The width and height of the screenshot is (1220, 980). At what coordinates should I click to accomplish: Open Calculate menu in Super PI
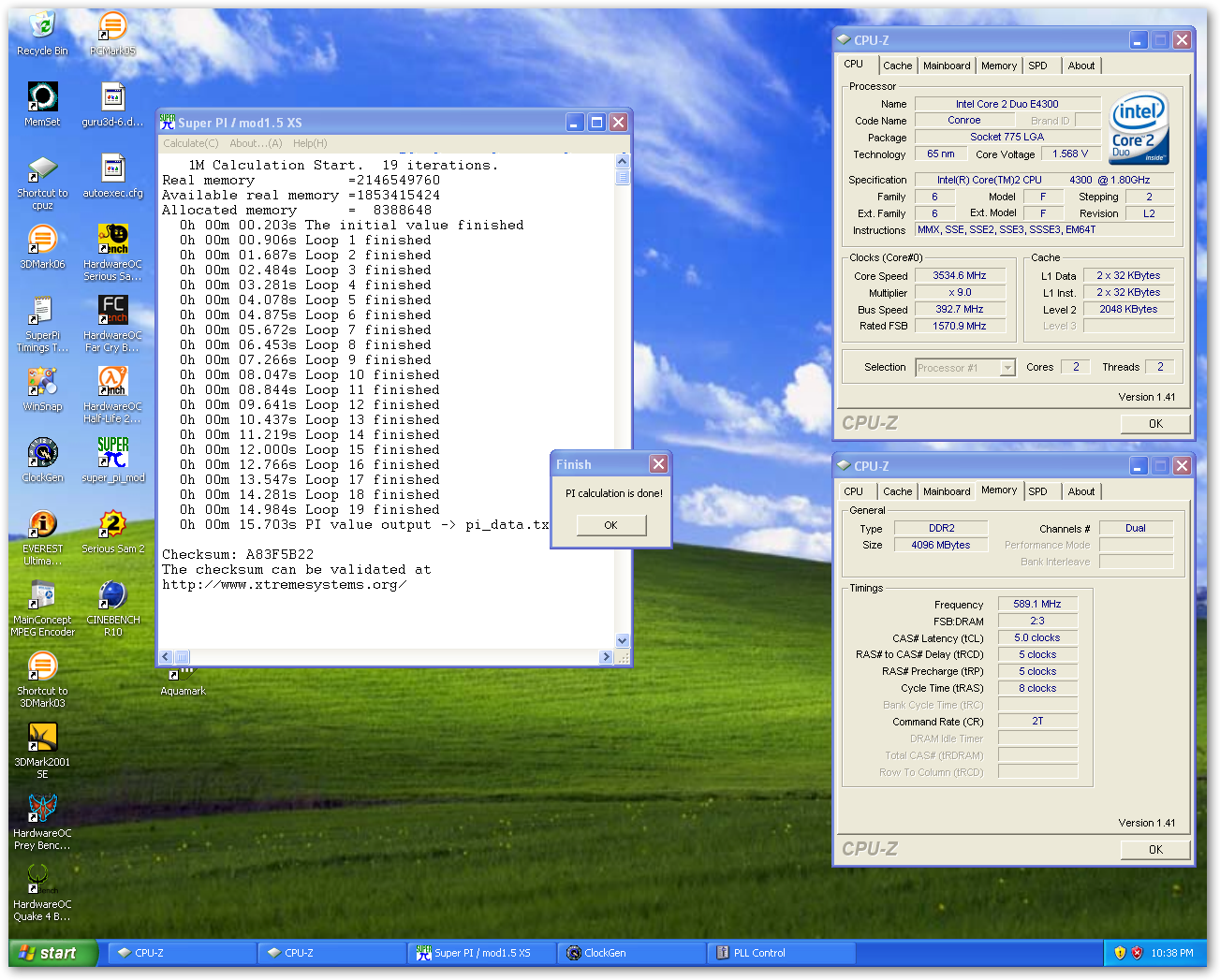(190, 143)
